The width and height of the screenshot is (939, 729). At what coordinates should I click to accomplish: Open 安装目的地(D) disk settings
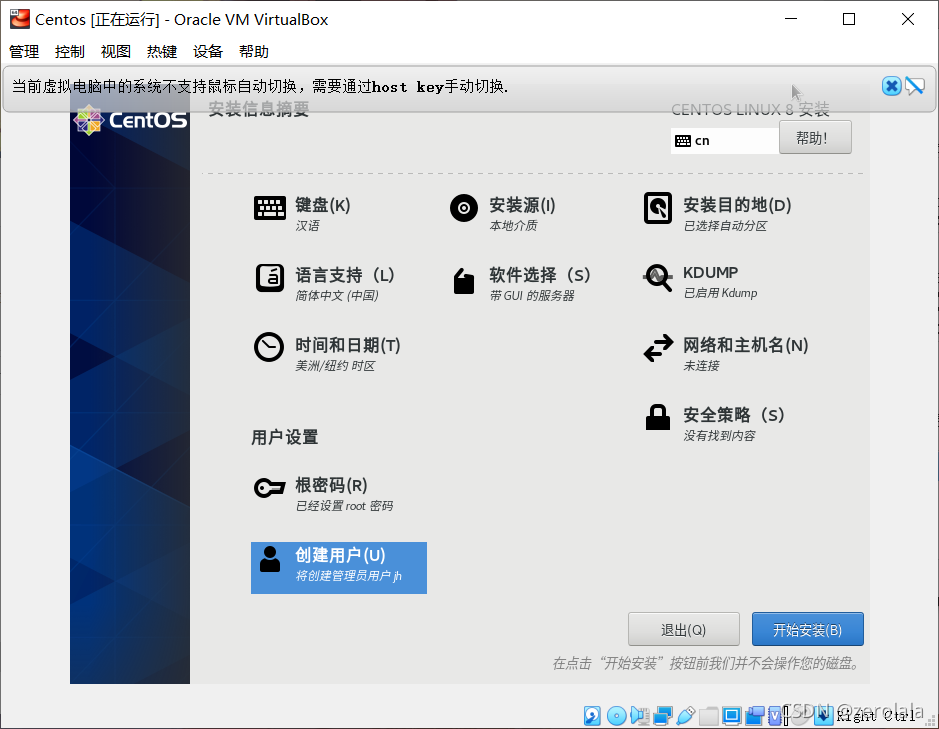[x=717, y=213]
